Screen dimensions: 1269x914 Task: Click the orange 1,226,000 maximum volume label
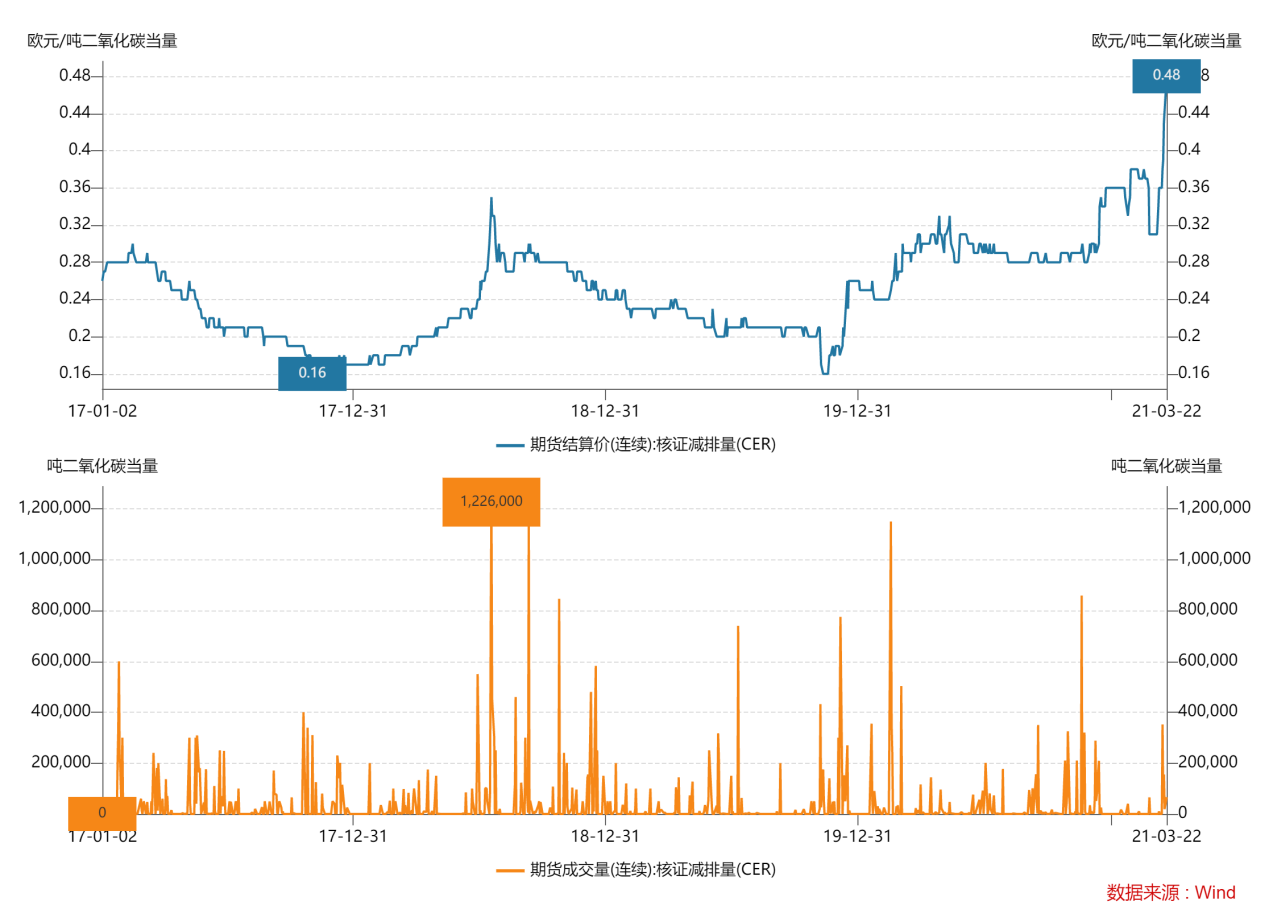pos(491,501)
